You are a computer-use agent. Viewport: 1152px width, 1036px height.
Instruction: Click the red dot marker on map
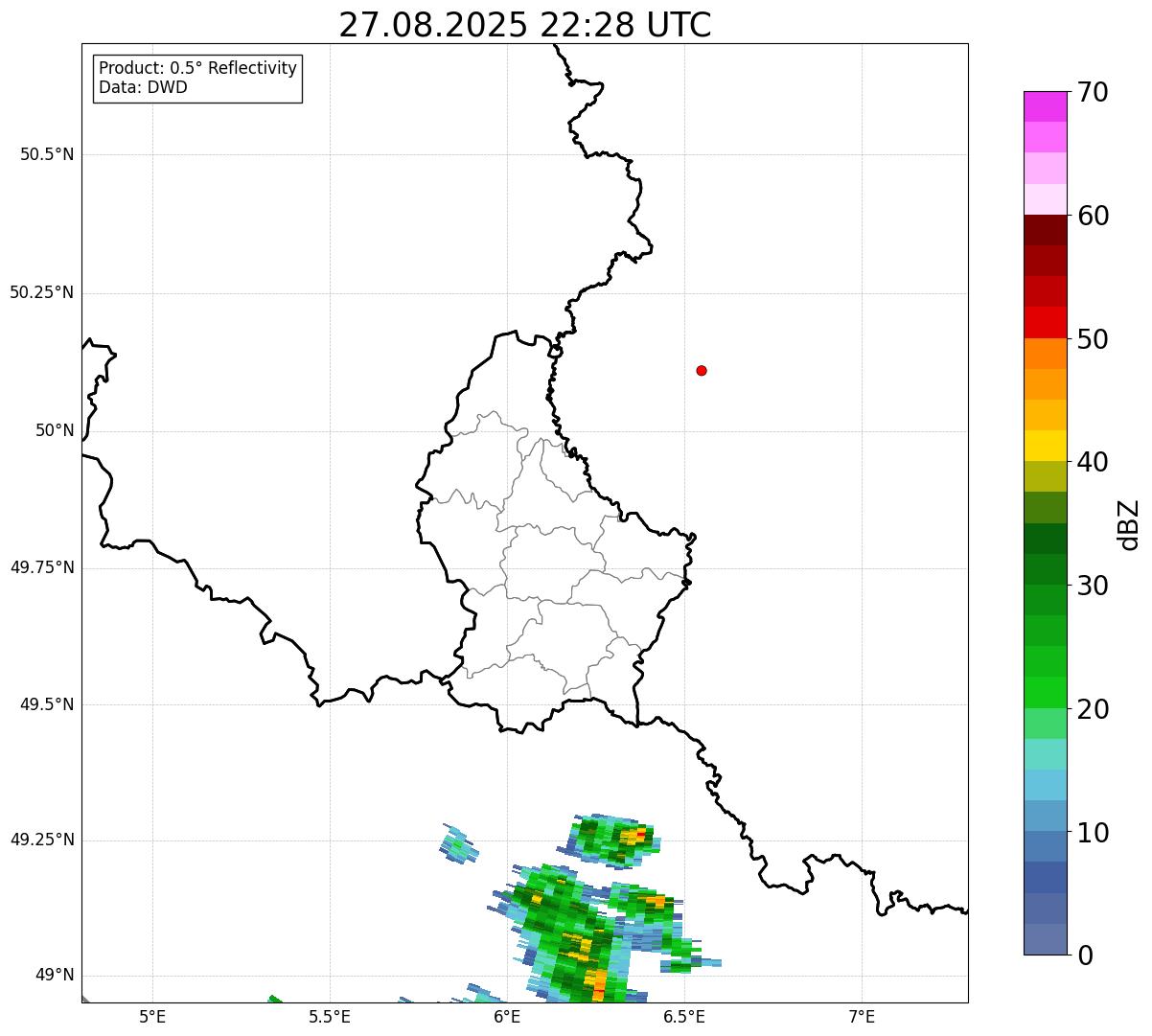[x=702, y=370]
